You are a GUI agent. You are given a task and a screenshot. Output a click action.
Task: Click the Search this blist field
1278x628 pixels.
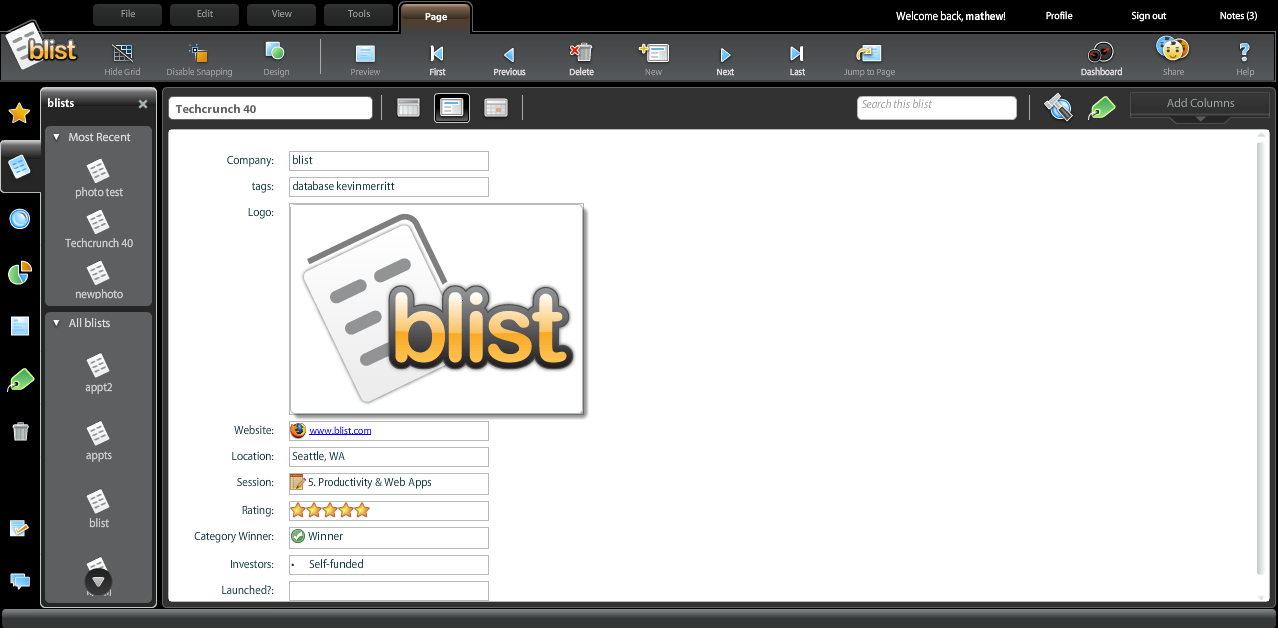[x=936, y=105]
